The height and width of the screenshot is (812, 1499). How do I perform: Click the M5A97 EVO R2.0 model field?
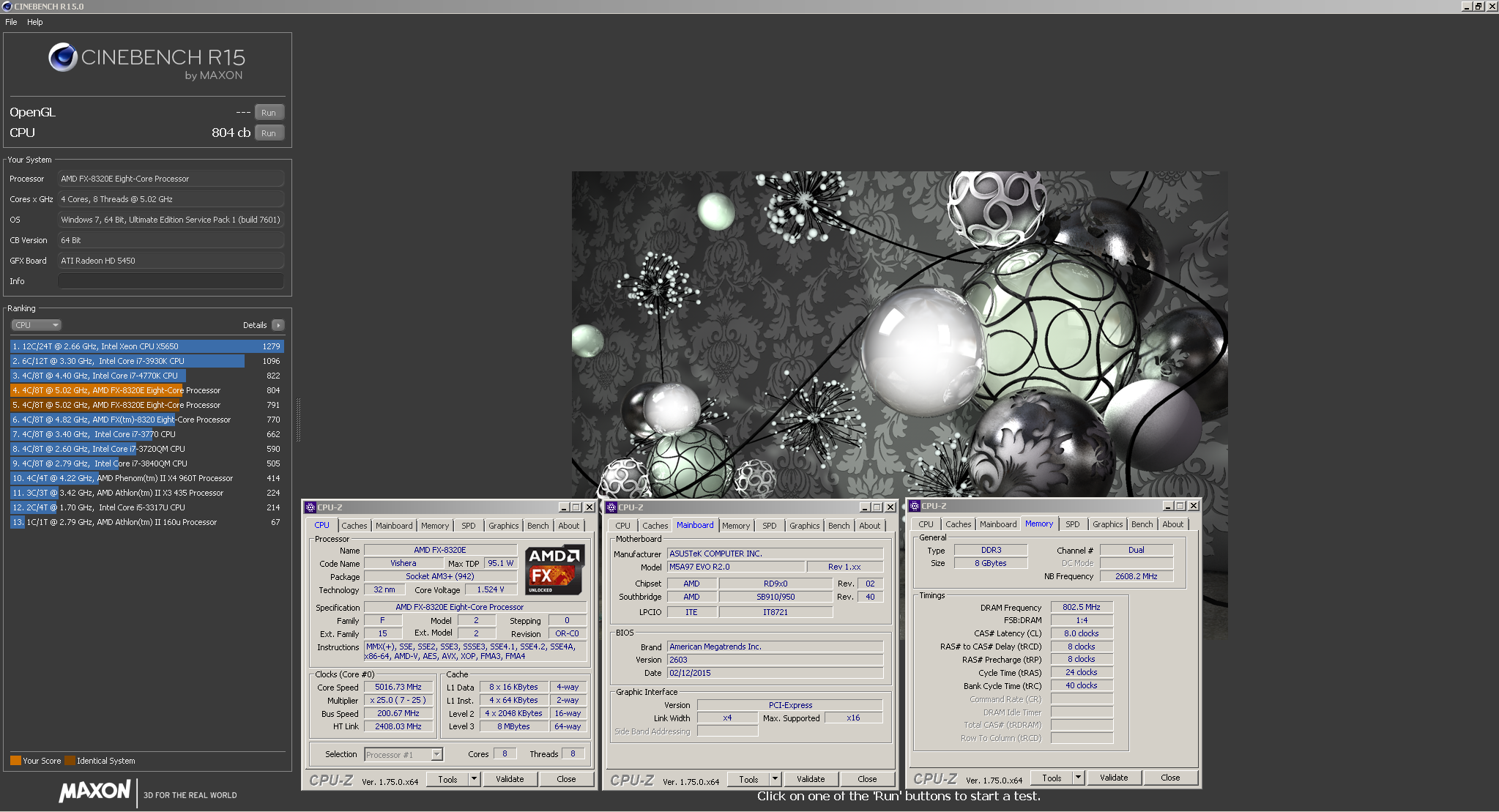(x=735, y=567)
